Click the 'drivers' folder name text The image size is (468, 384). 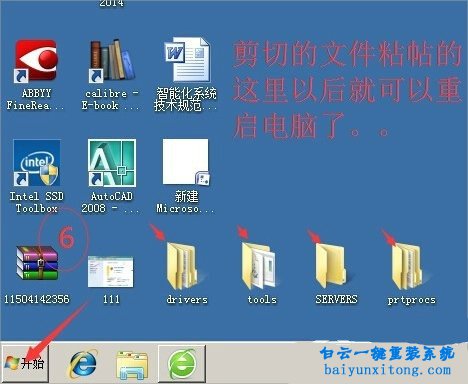pos(187,299)
